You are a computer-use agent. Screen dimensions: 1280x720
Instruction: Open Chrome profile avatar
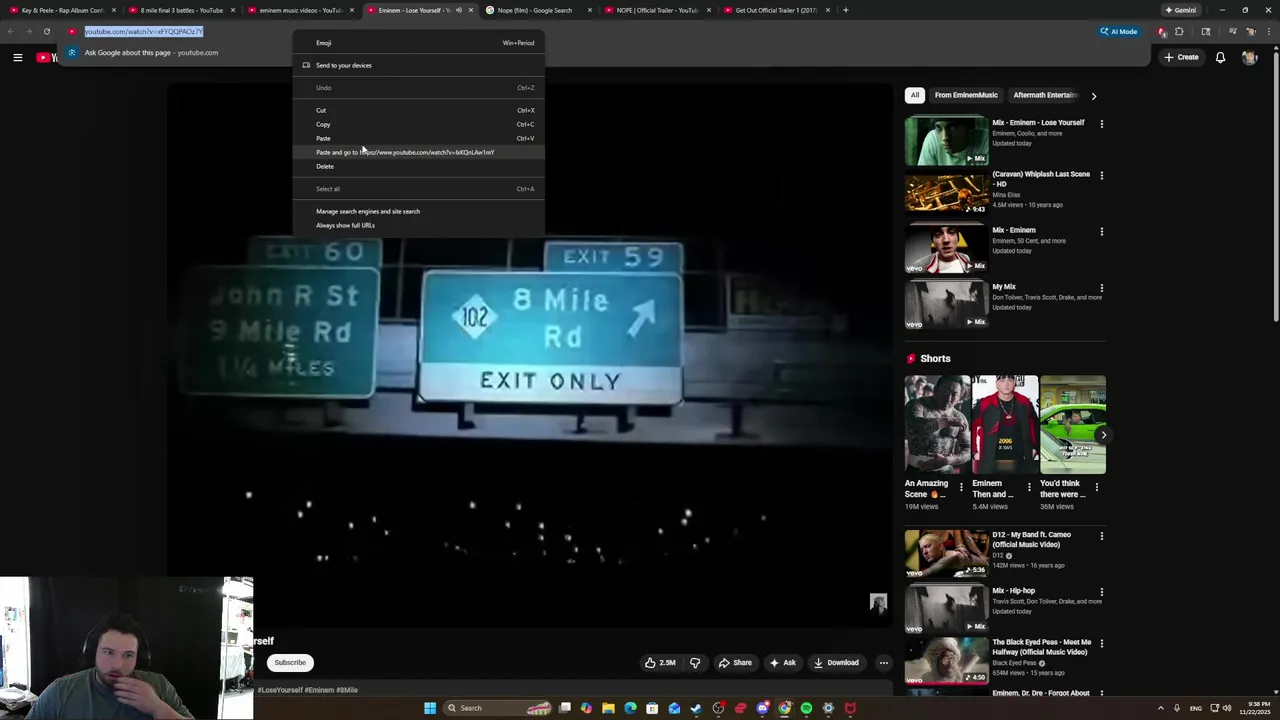coord(1250,31)
